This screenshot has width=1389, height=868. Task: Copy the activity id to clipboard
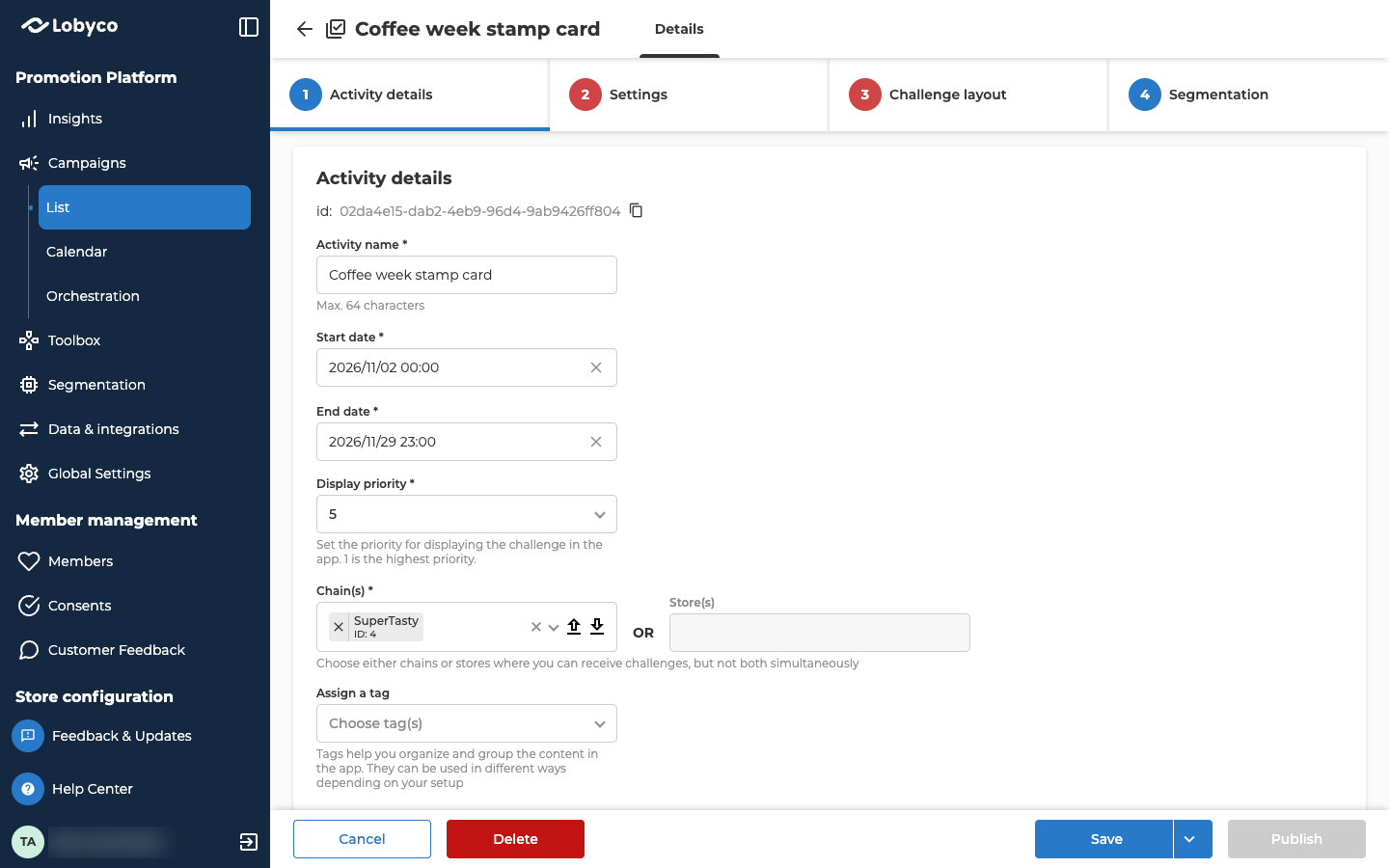pos(636,210)
